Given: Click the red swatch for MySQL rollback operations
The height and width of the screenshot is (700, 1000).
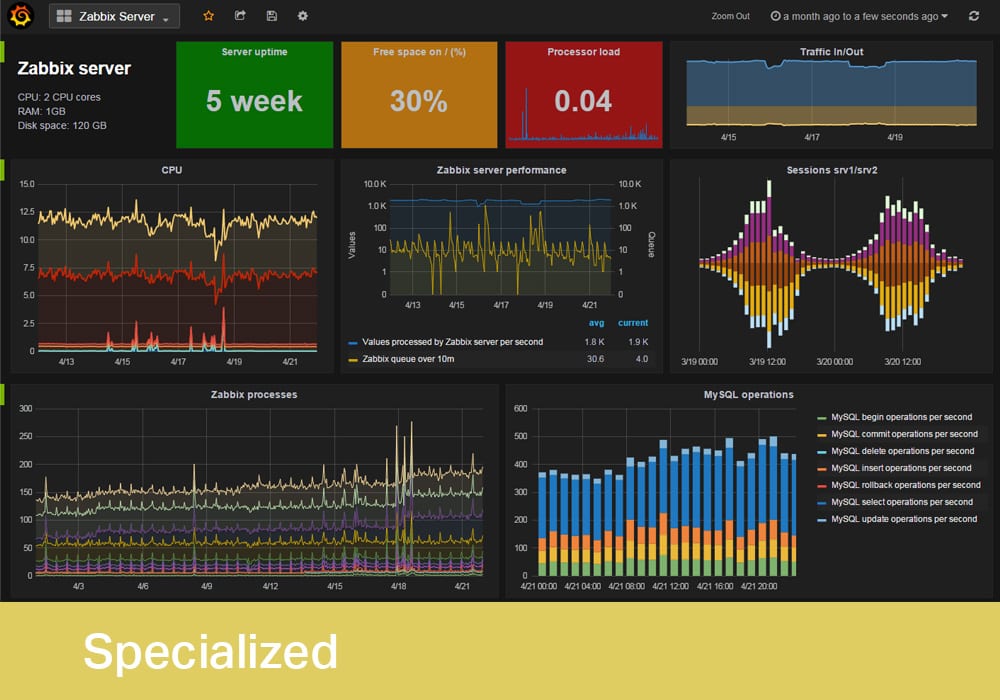Looking at the screenshot, I should tap(822, 486).
